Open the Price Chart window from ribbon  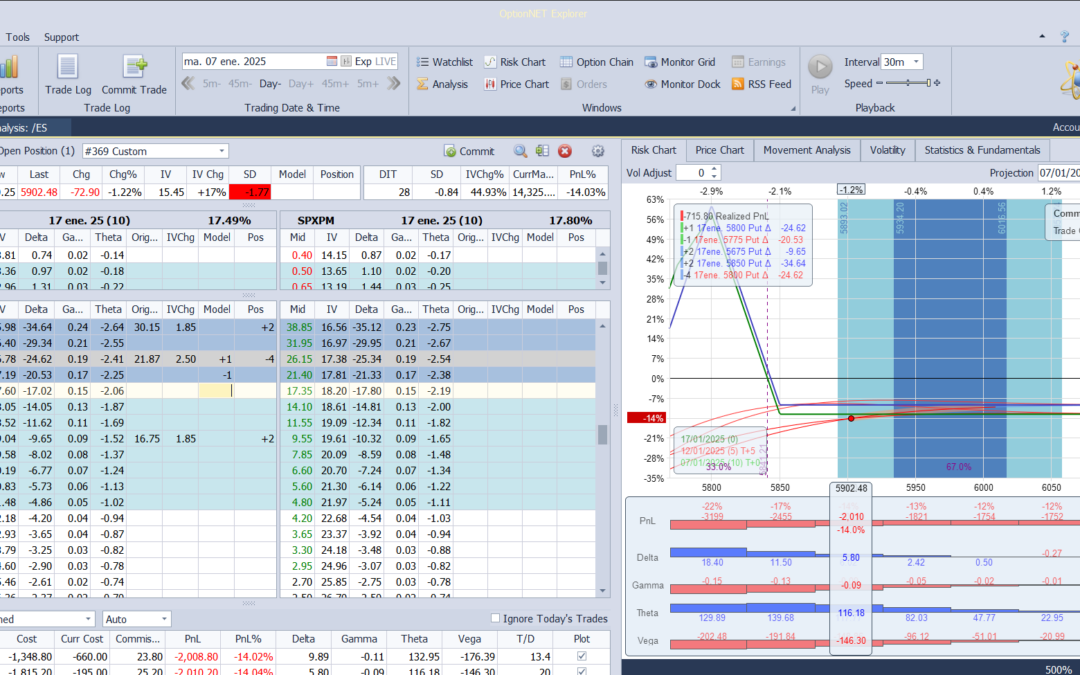(516, 84)
